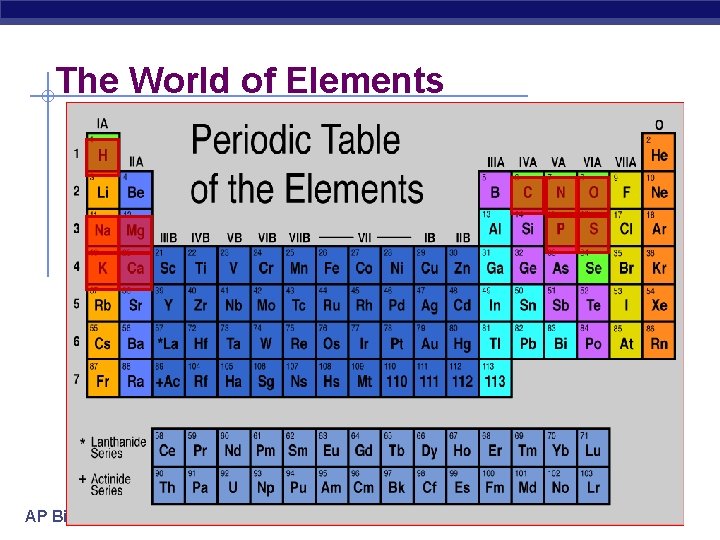Select the Potassium (K) cell

[103, 270]
